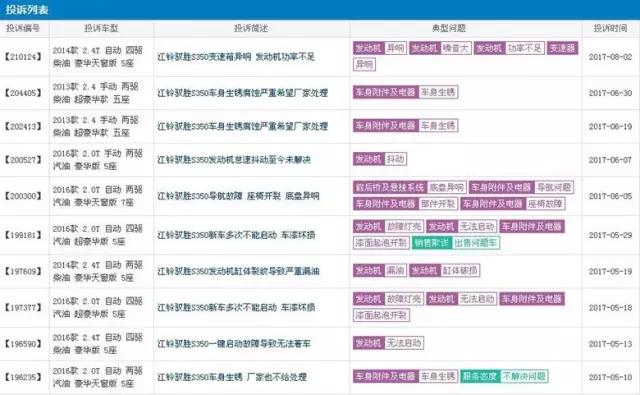
Task: Click the car model in row 210124
Action: click(x=98, y=57)
